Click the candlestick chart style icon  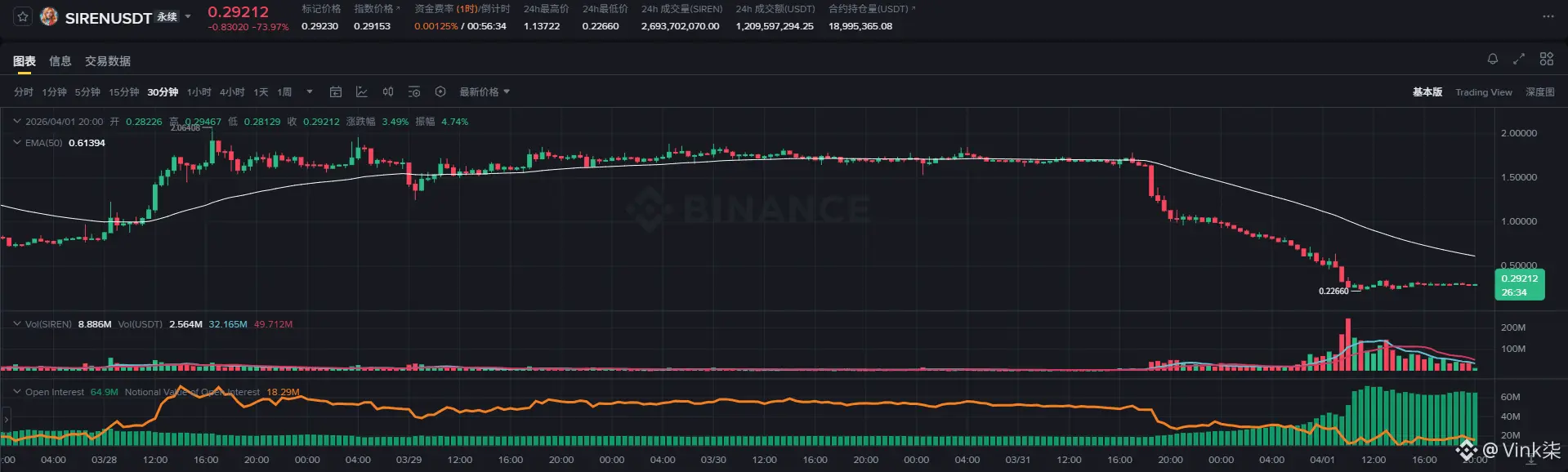pos(388,92)
